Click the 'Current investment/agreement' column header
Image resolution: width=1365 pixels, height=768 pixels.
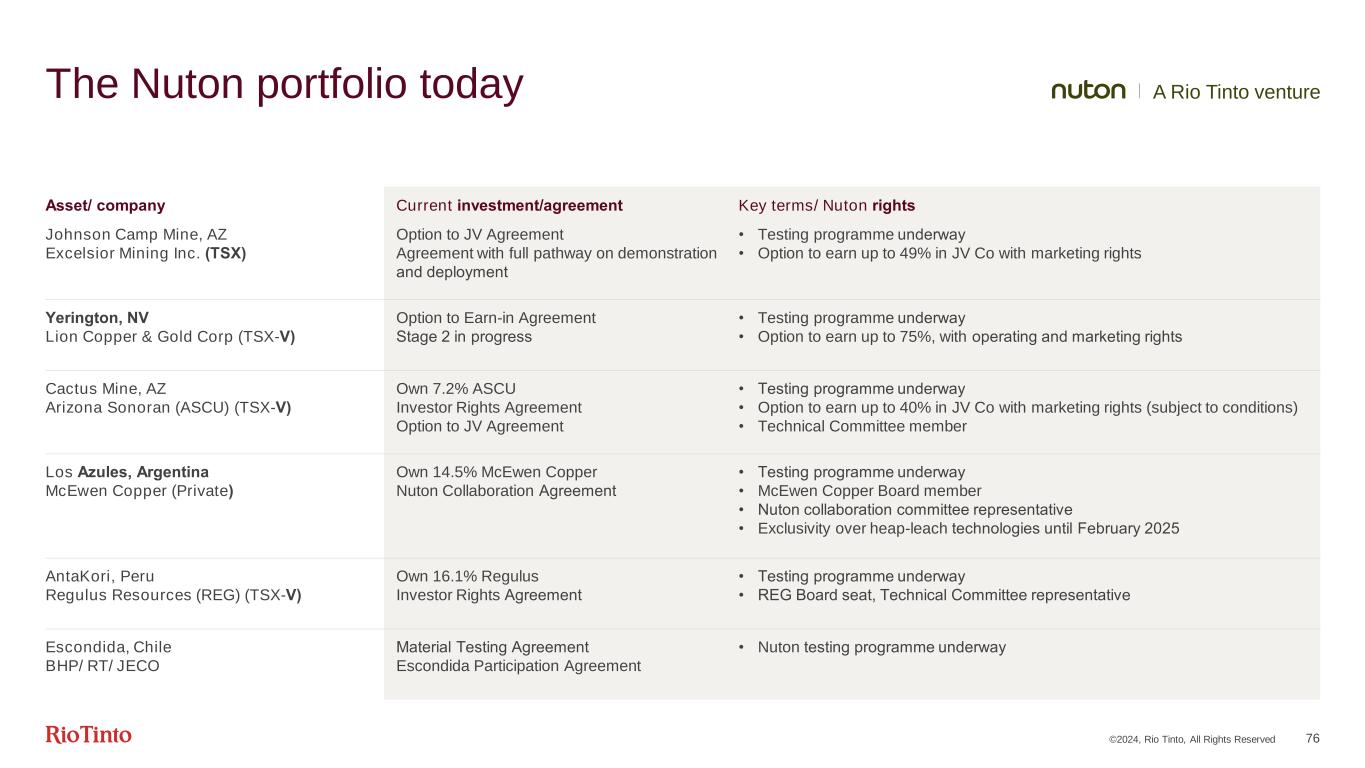pyautogui.click(x=509, y=206)
